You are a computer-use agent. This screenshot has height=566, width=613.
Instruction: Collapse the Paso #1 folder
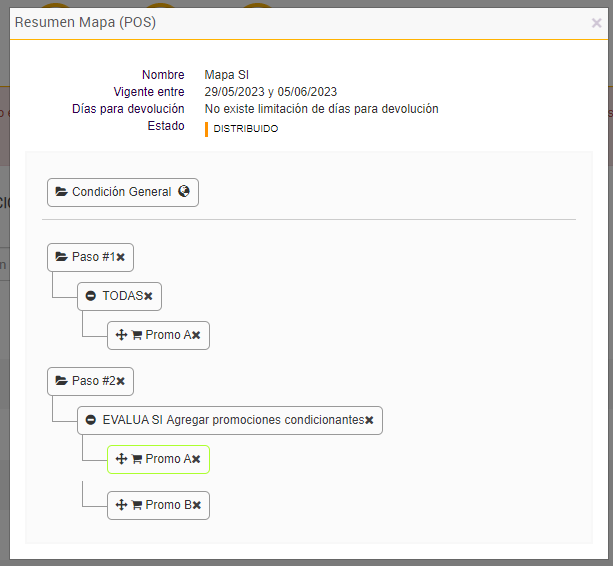[x=61, y=257]
